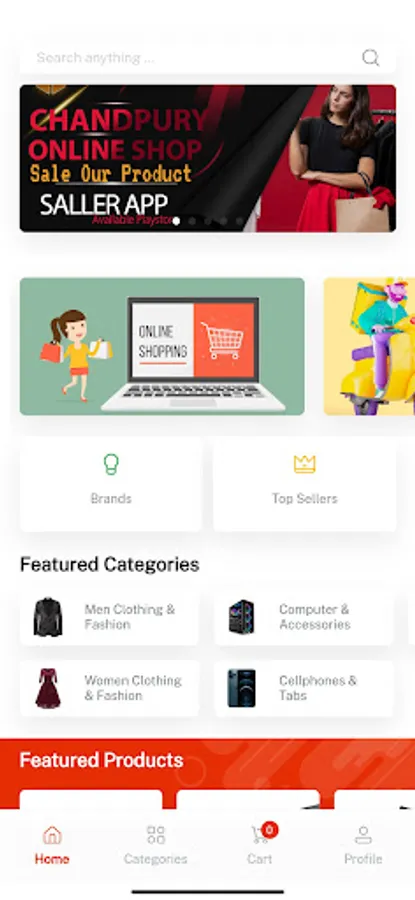Select the last carousel indicator dot
Viewport: 415px width, 900px height.
click(239, 221)
